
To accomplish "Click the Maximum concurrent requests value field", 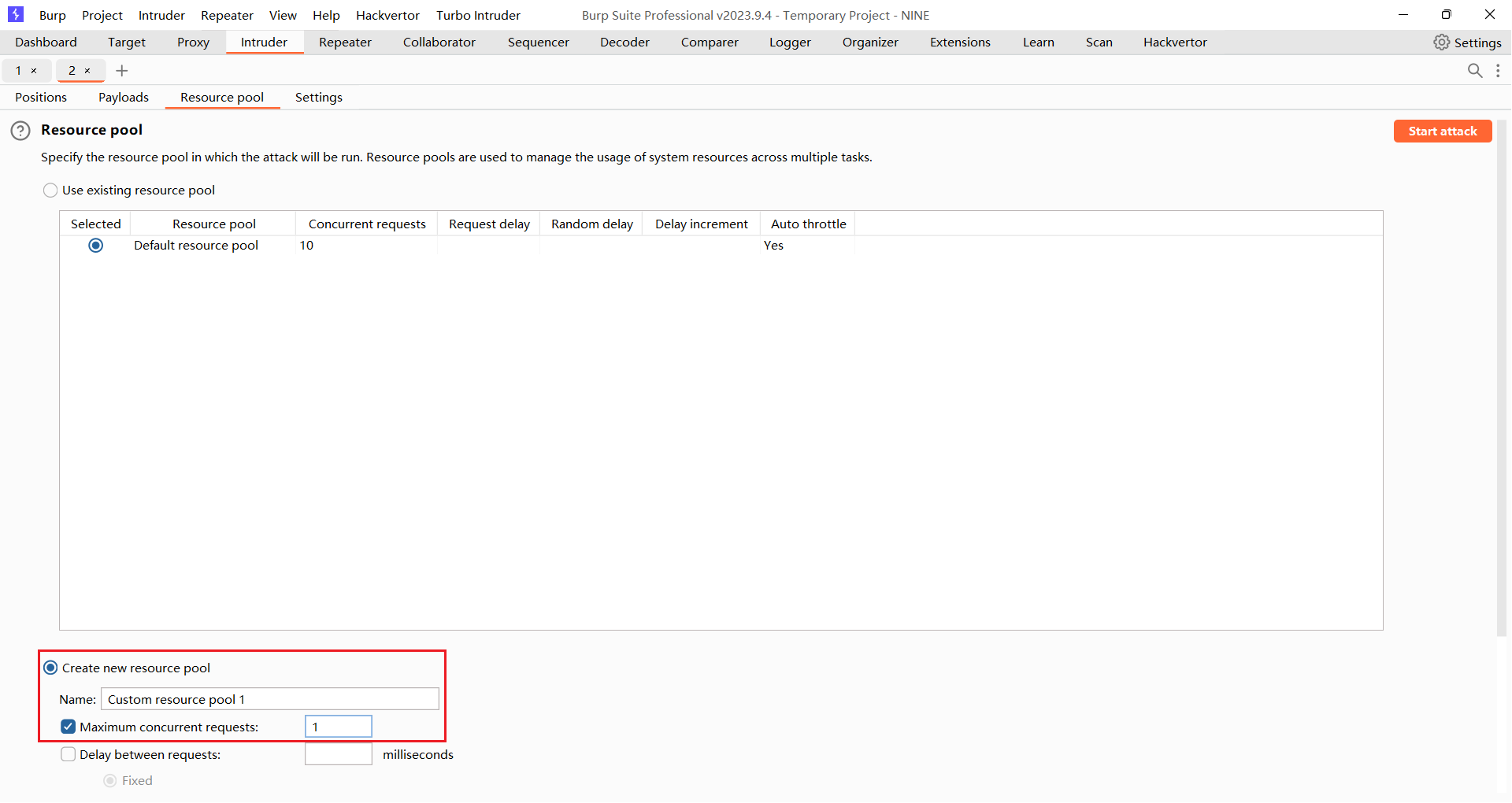I will click(339, 727).
